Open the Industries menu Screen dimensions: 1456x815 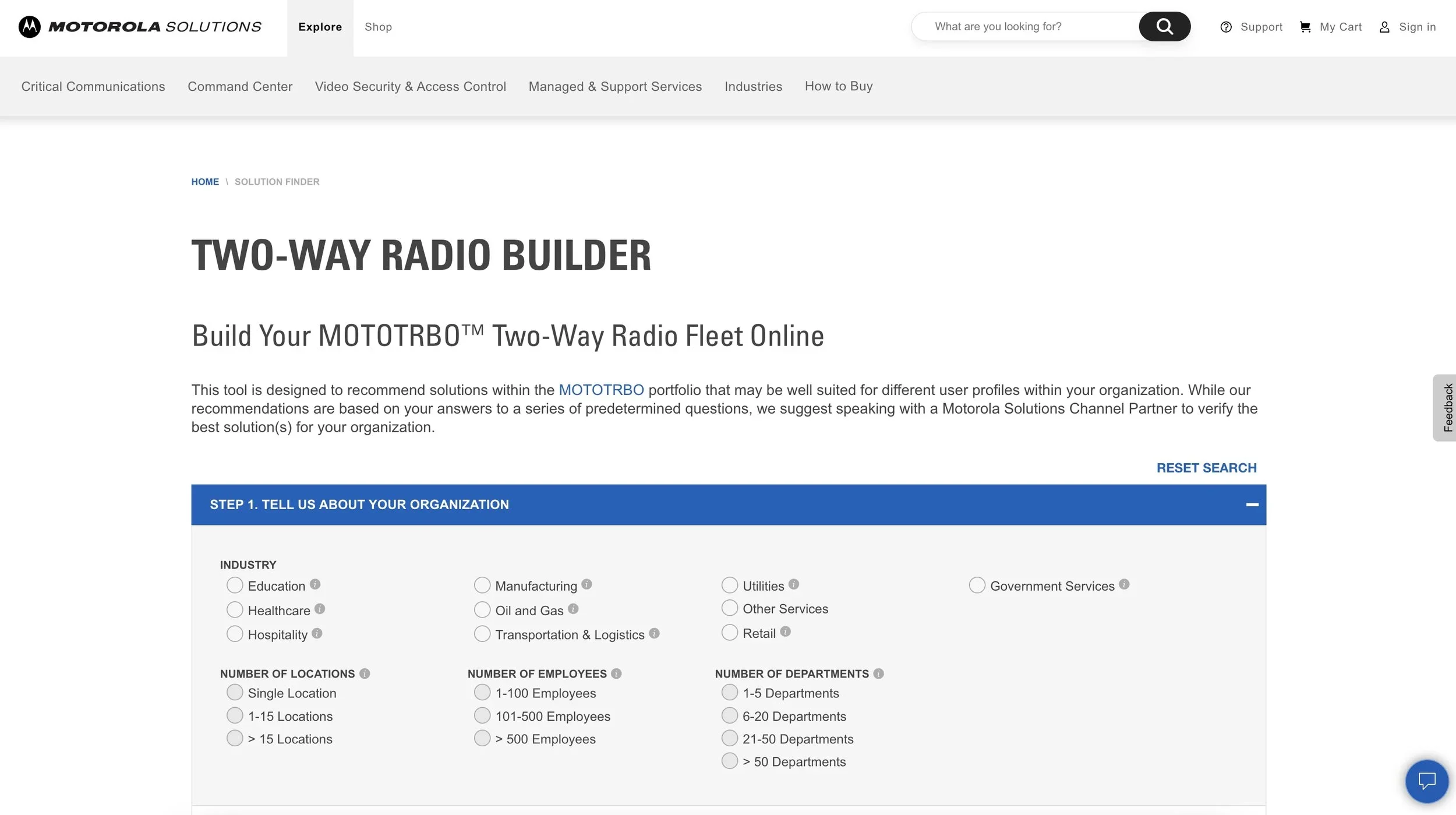[753, 86]
